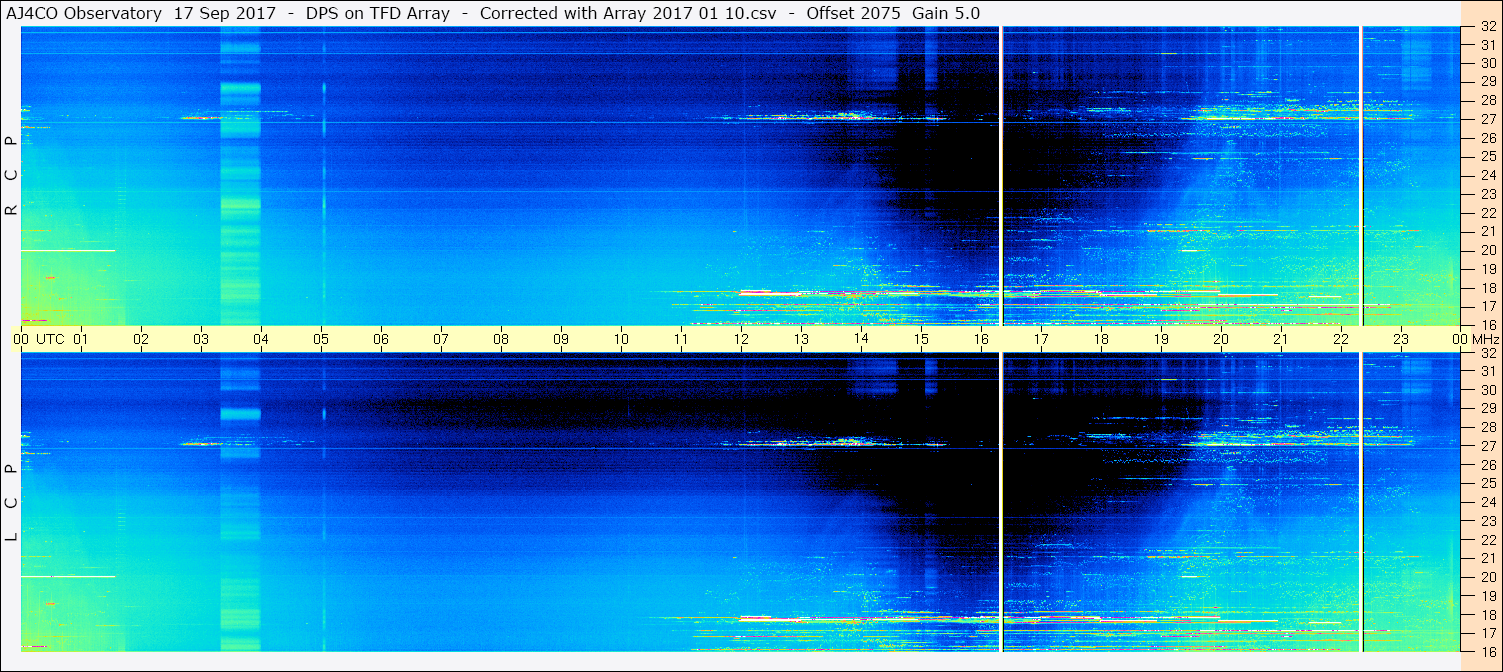Click hour '22' on the time axis
The height and width of the screenshot is (672, 1503).
[1341, 339]
